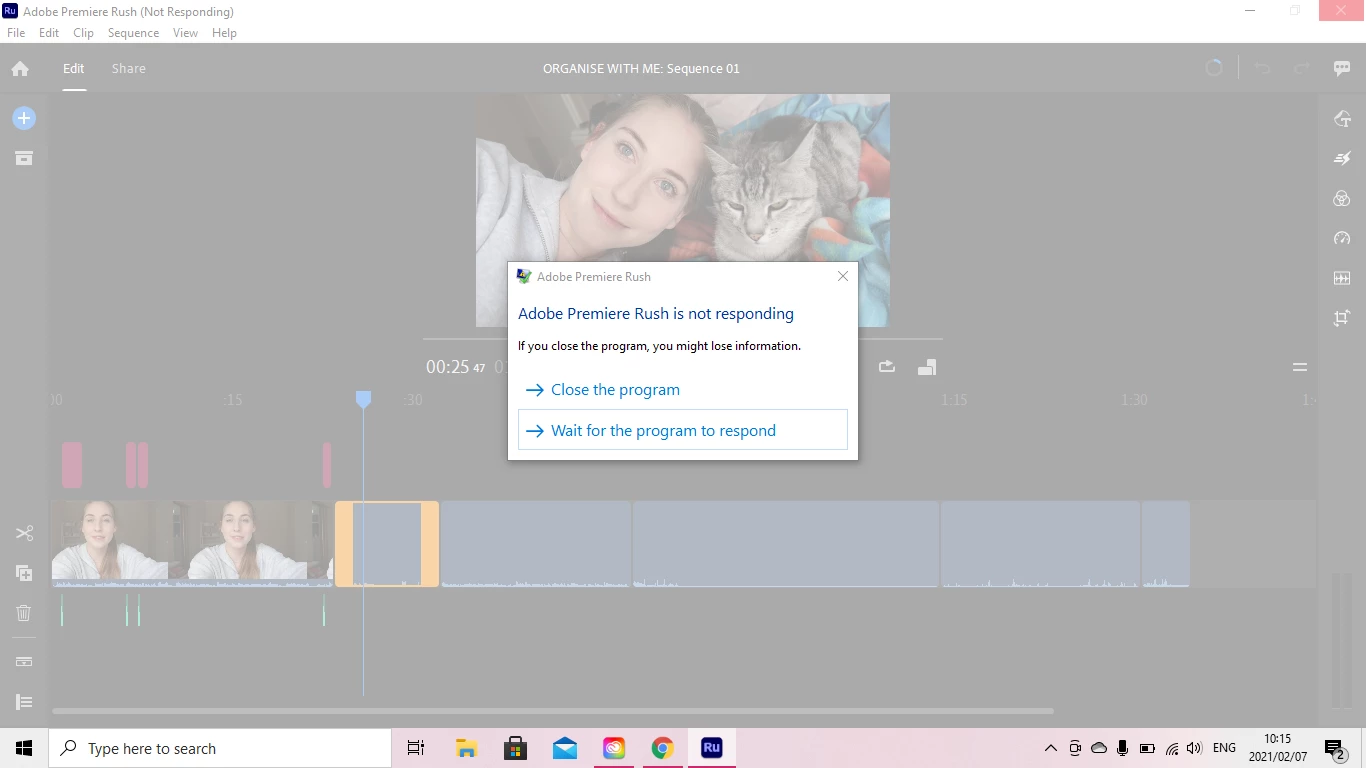
Task: Click the blue Add Media plus button
Action: [24, 118]
